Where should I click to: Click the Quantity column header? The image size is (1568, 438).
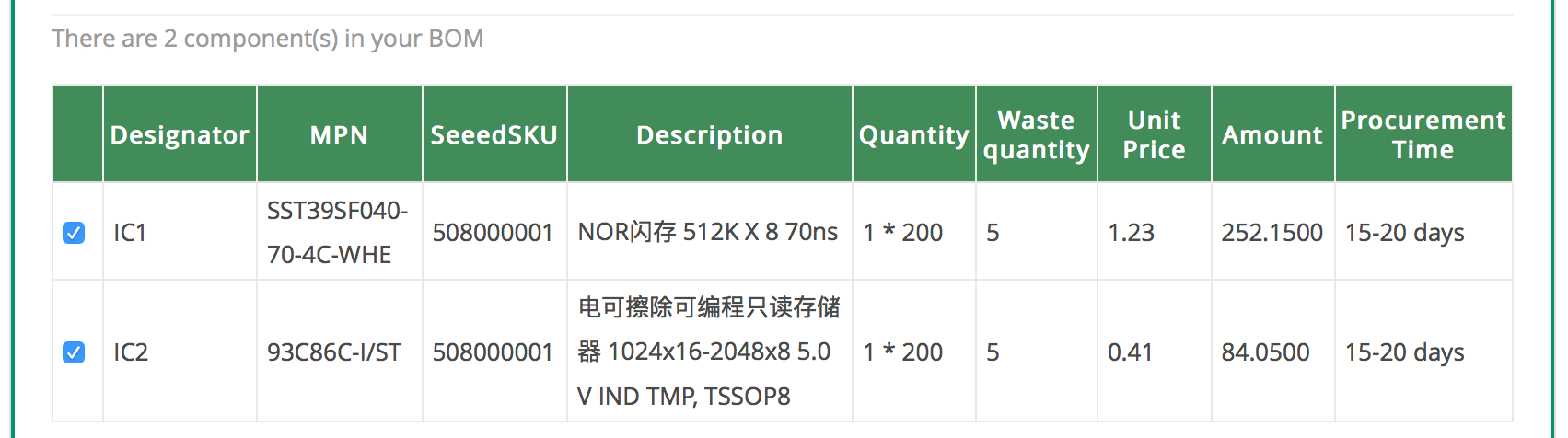914,134
